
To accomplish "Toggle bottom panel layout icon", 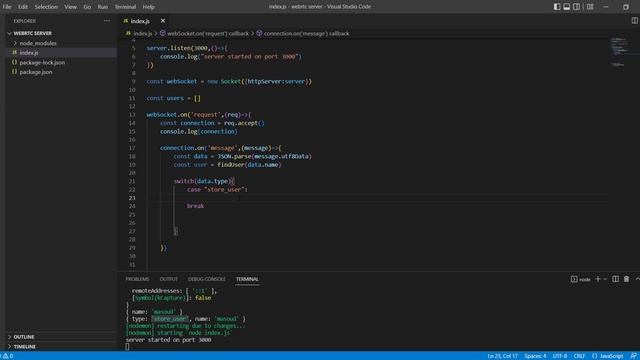I will pyautogui.click(x=567, y=7).
